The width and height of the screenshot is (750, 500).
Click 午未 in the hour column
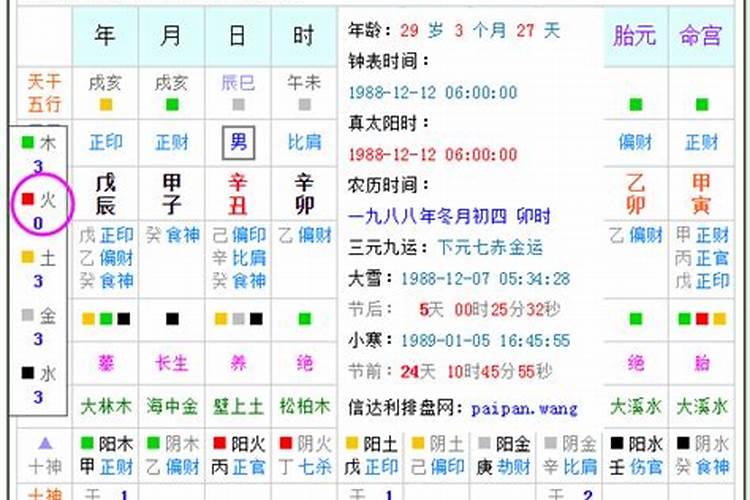[x=304, y=83]
